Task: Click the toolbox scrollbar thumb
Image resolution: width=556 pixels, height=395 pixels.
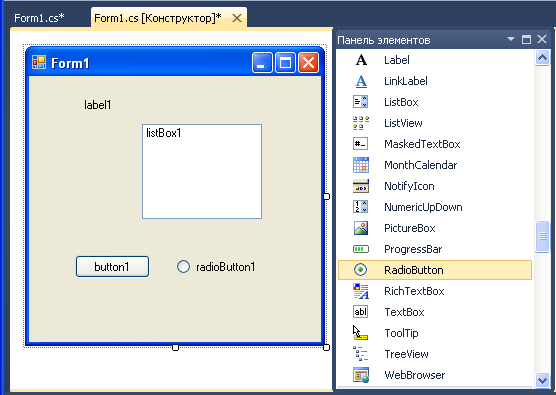Action: tap(542, 237)
